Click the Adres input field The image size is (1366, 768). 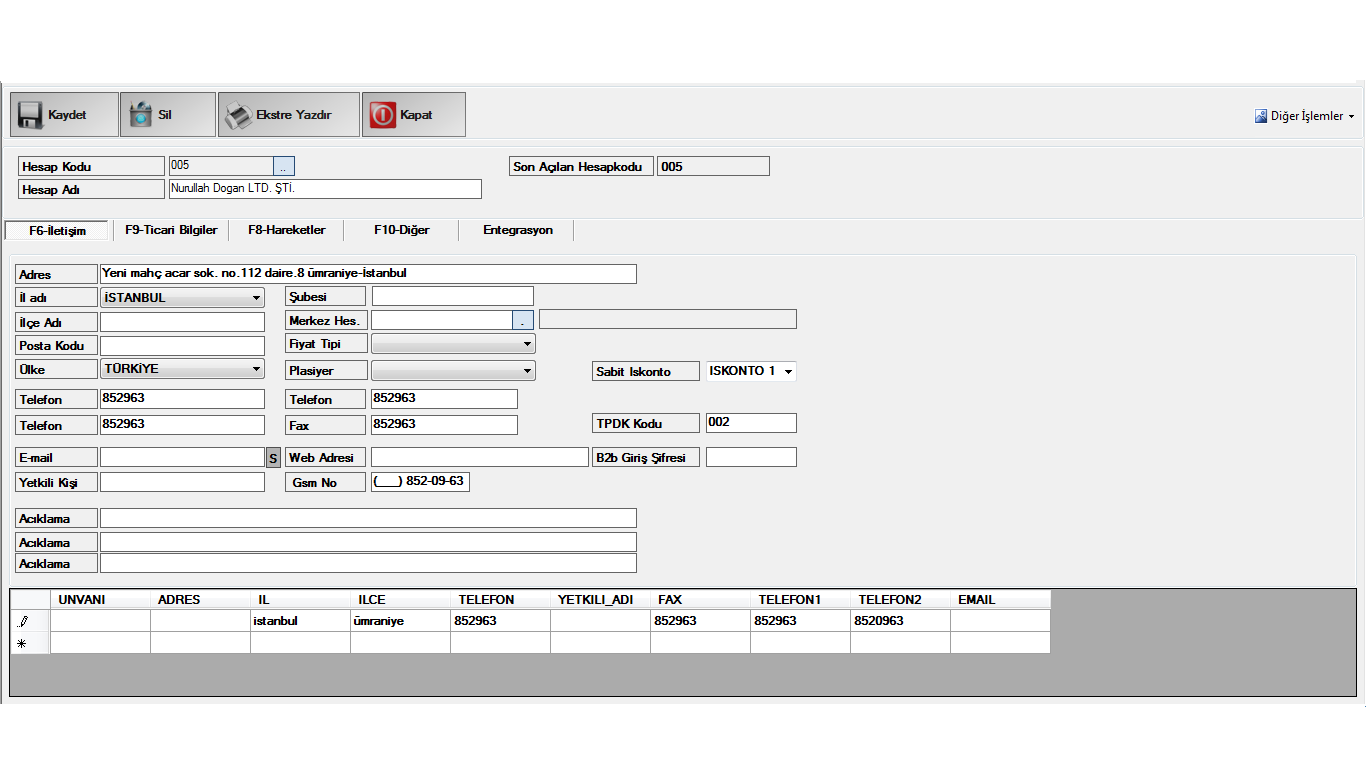point(368,274)
